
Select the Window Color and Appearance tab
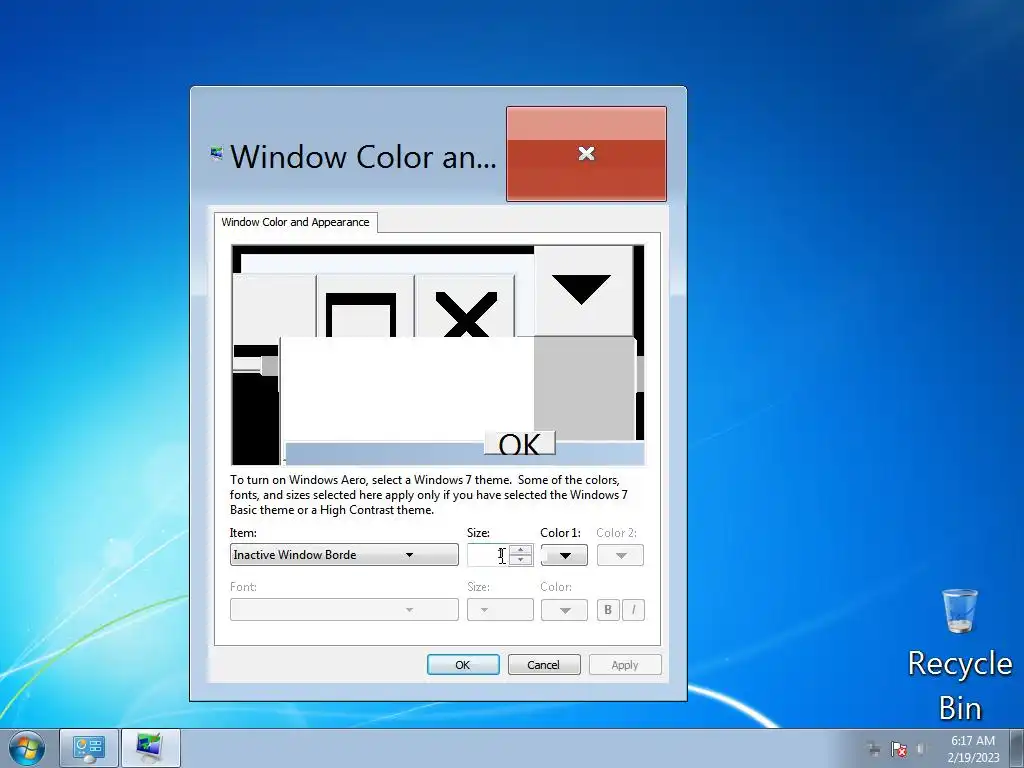pos(295,222)
